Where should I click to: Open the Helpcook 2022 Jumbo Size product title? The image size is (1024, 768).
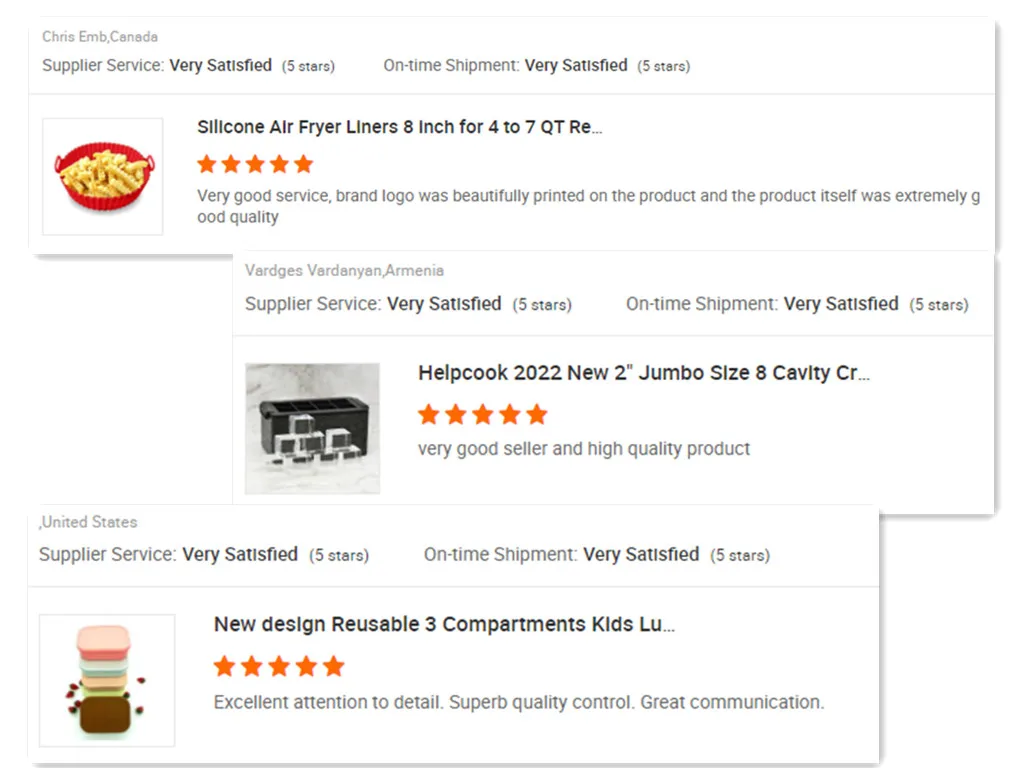[x=643, y=373]
